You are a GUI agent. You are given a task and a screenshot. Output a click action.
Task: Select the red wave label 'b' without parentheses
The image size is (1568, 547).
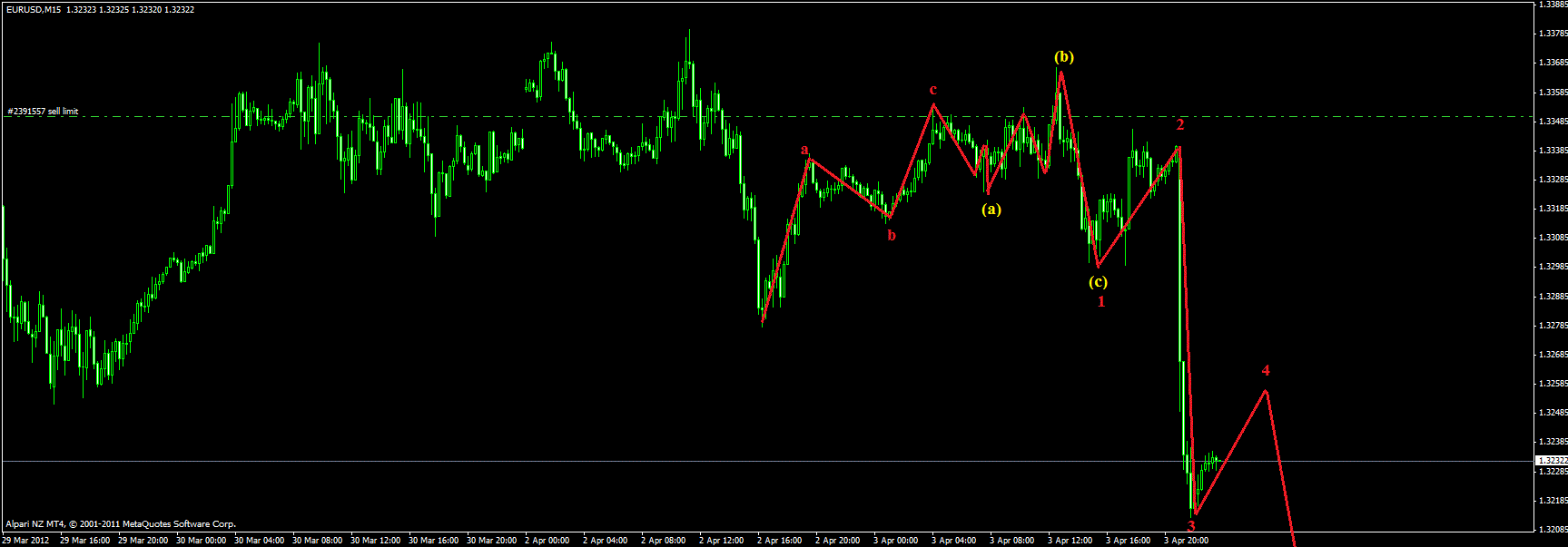coord(892,236)
